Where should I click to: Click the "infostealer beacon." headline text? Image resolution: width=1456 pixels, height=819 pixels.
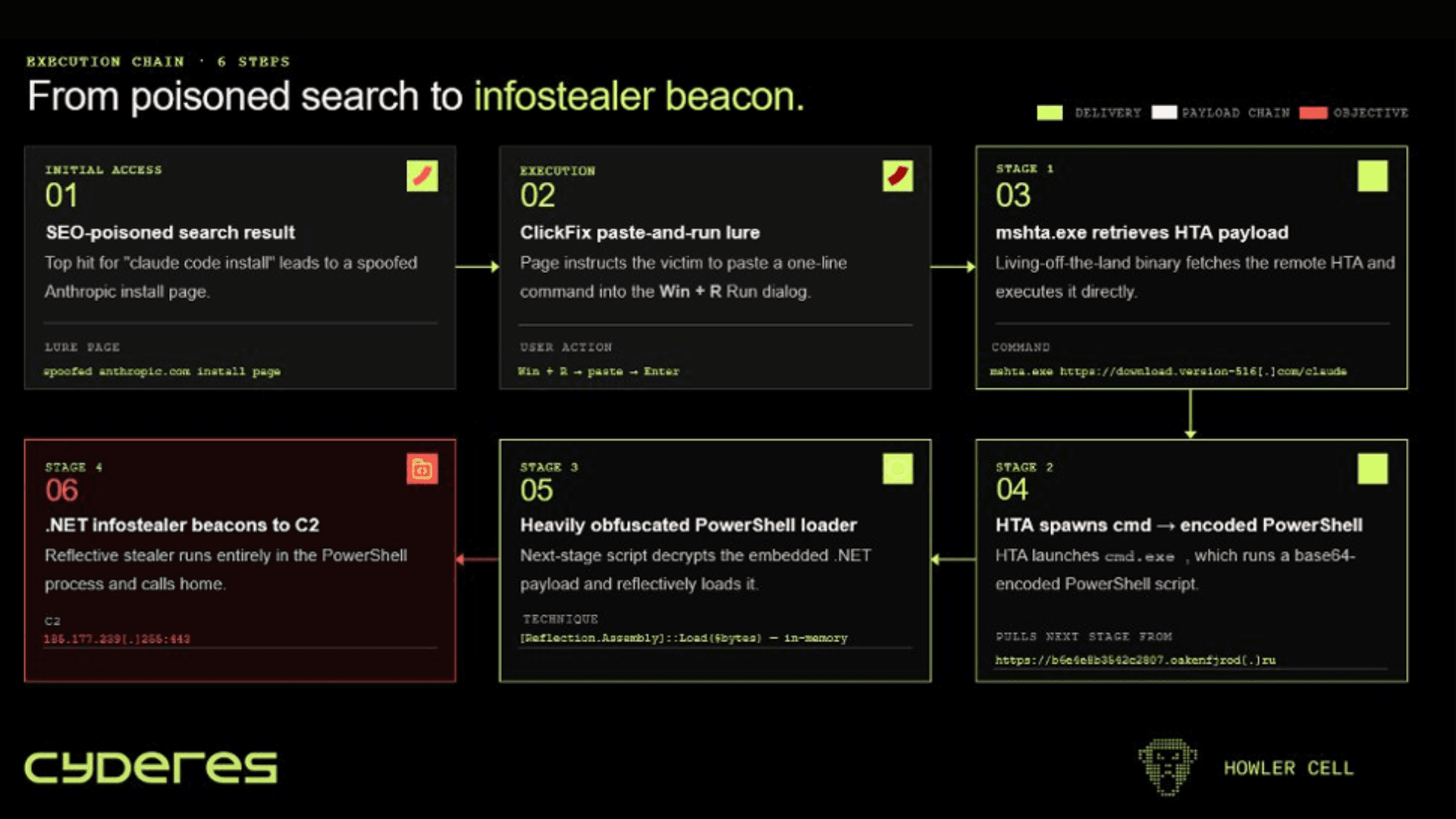[639, 96]
